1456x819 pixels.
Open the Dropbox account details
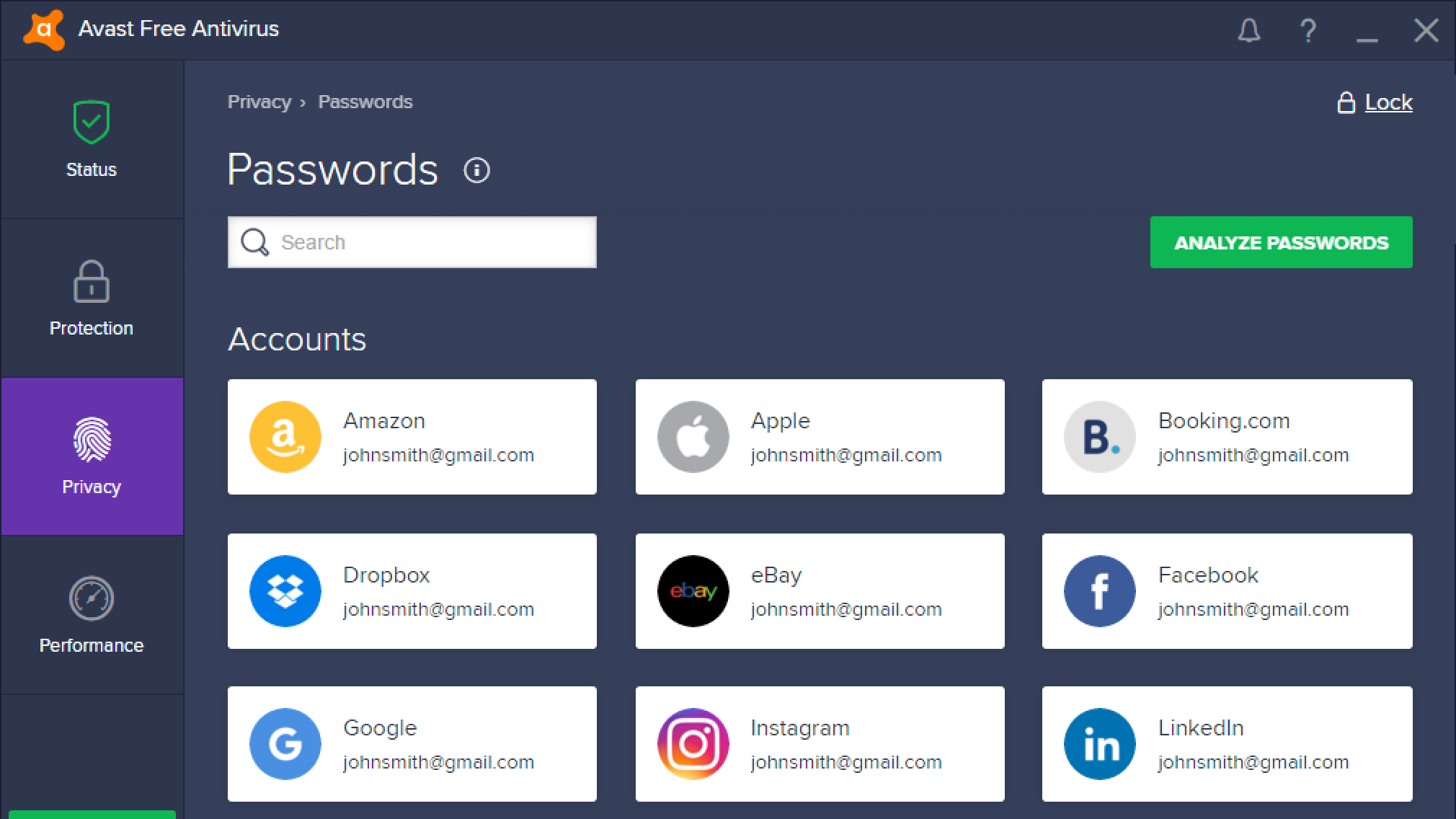411,590
